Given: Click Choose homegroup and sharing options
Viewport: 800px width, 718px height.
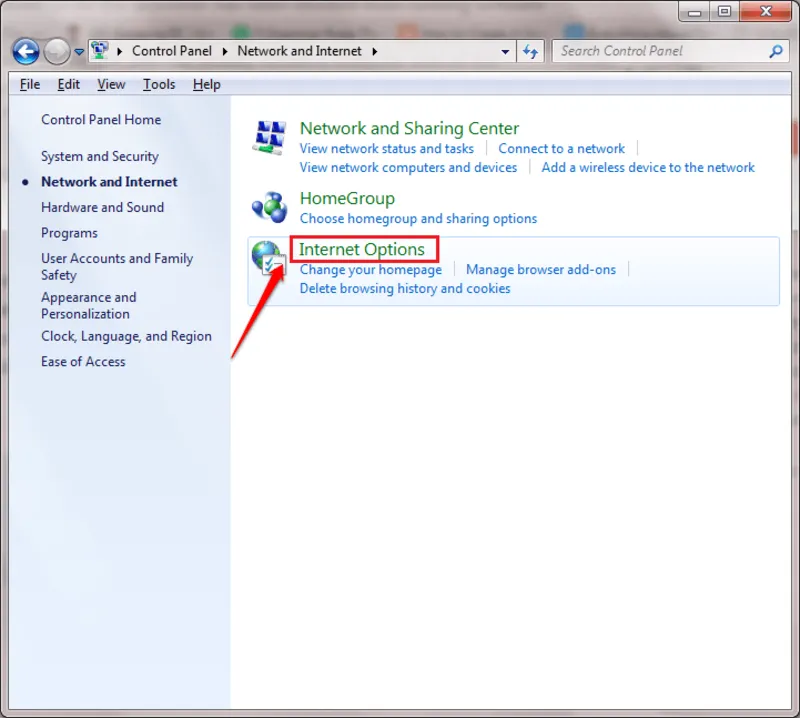Looking at the screenshot, I should click(x=418, y=218).
